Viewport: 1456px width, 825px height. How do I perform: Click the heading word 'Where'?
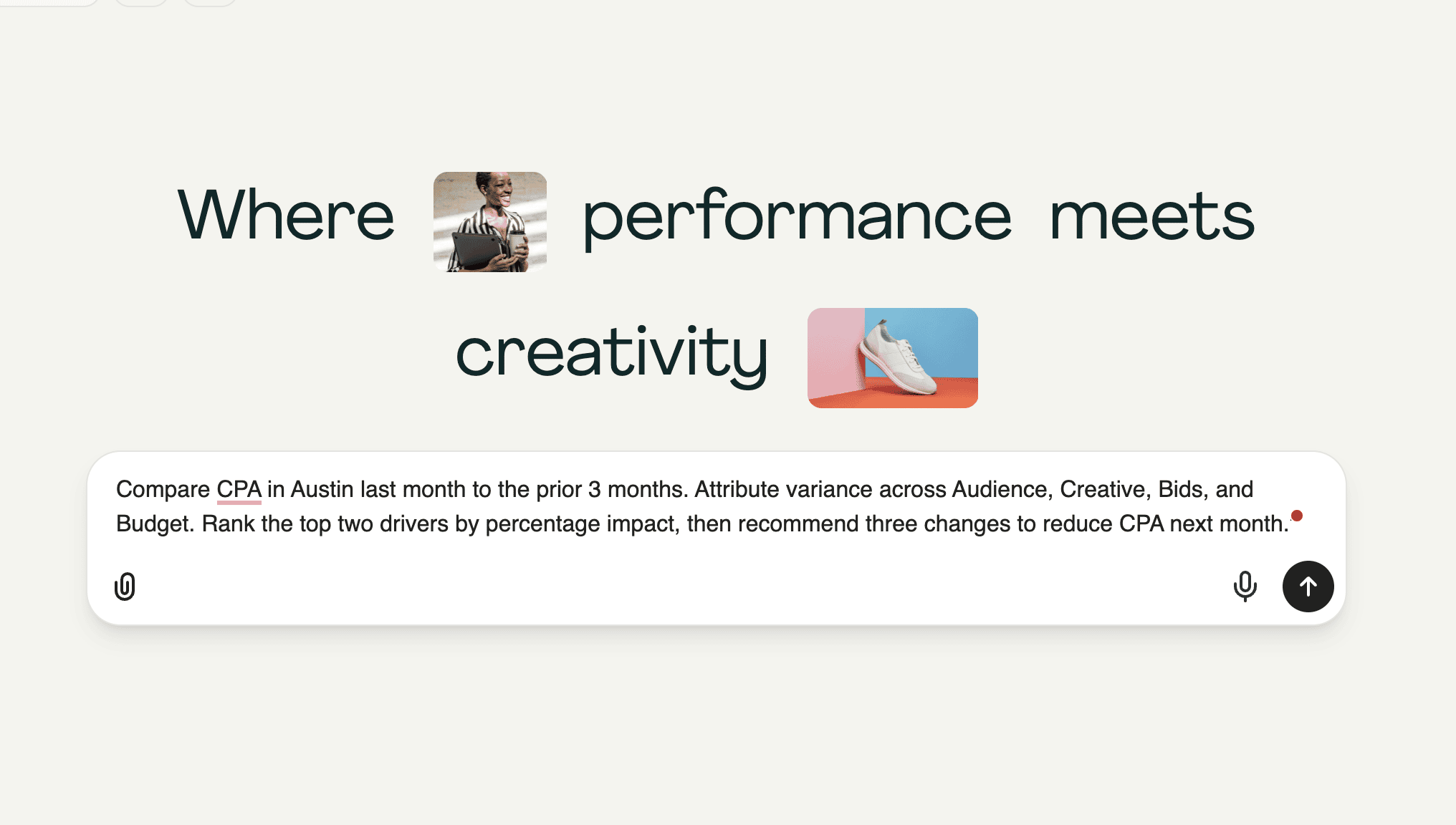click(286, 215)
